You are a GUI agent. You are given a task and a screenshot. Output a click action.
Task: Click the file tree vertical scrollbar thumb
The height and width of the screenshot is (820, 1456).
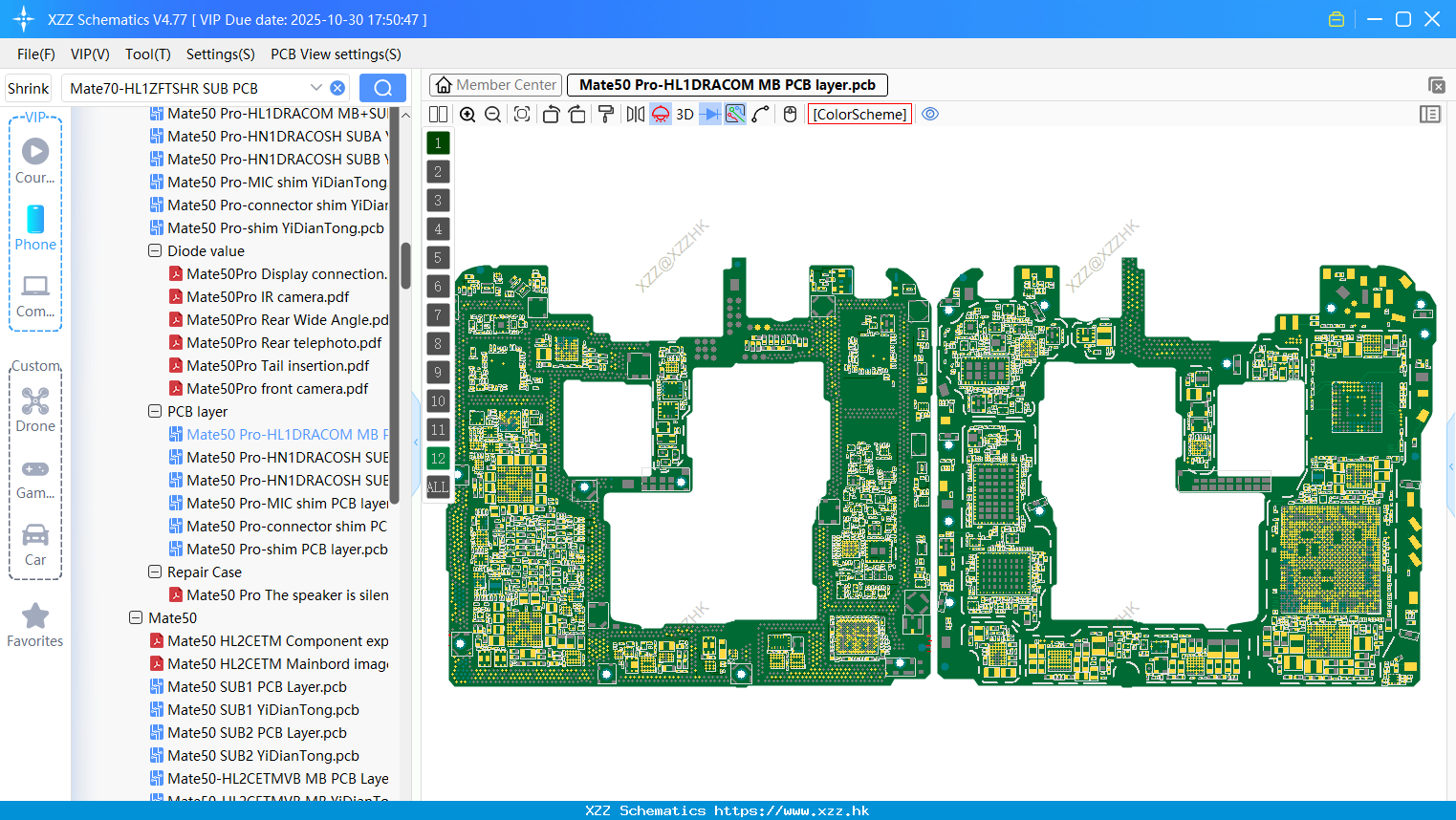point(405,266)
